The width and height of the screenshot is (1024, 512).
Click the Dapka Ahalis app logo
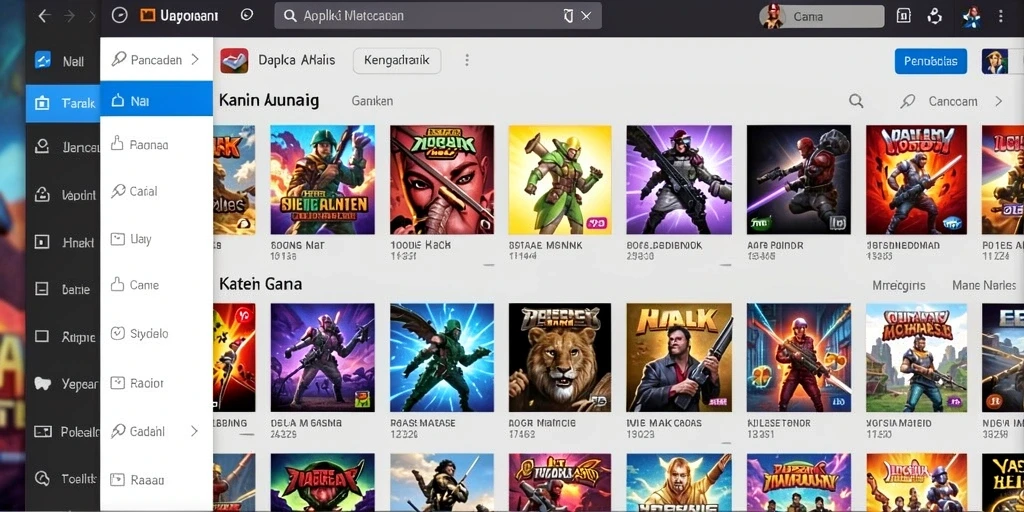pyautogui.click(x=234, y=60)
